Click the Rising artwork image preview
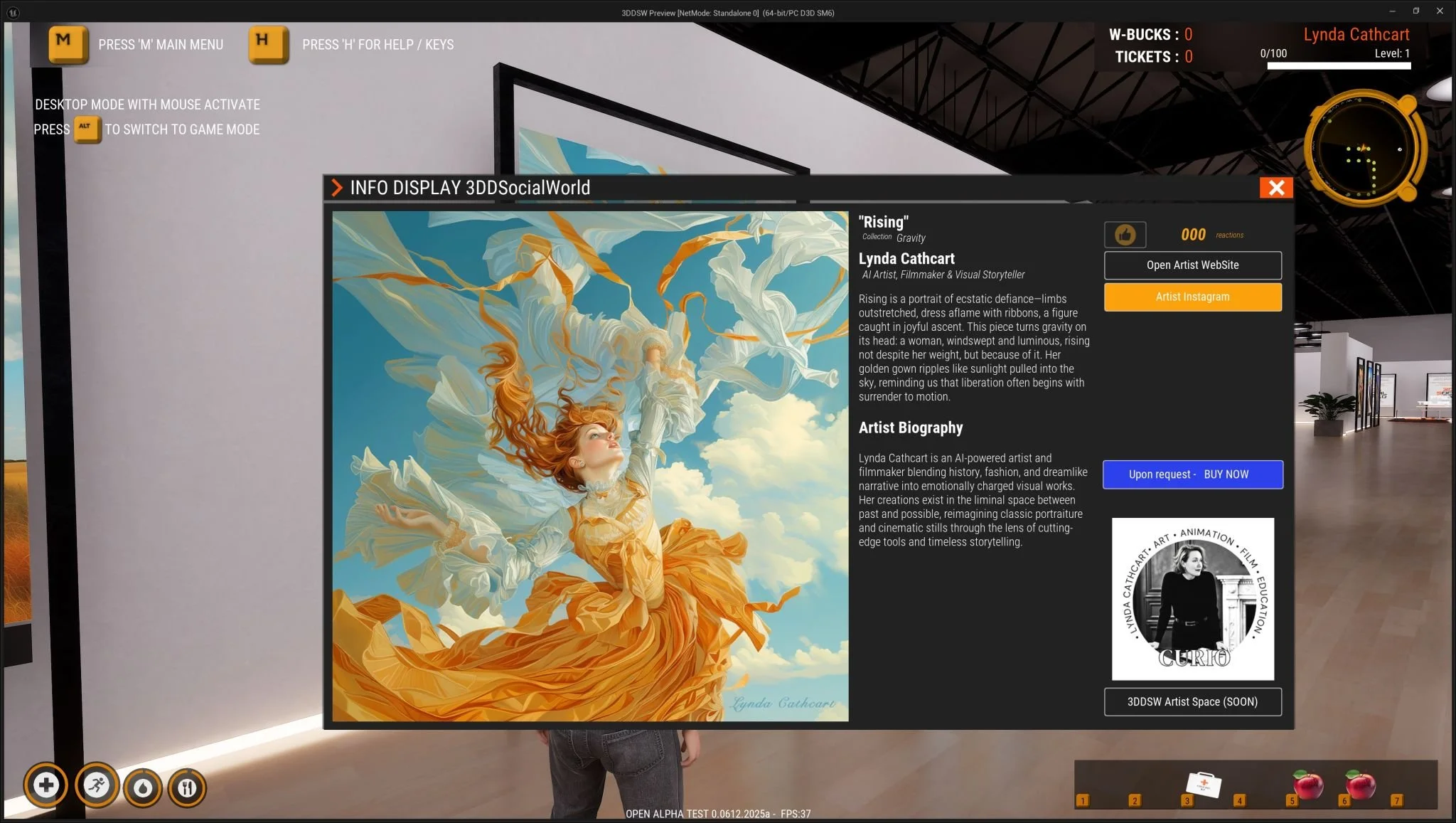 point(590,466)
